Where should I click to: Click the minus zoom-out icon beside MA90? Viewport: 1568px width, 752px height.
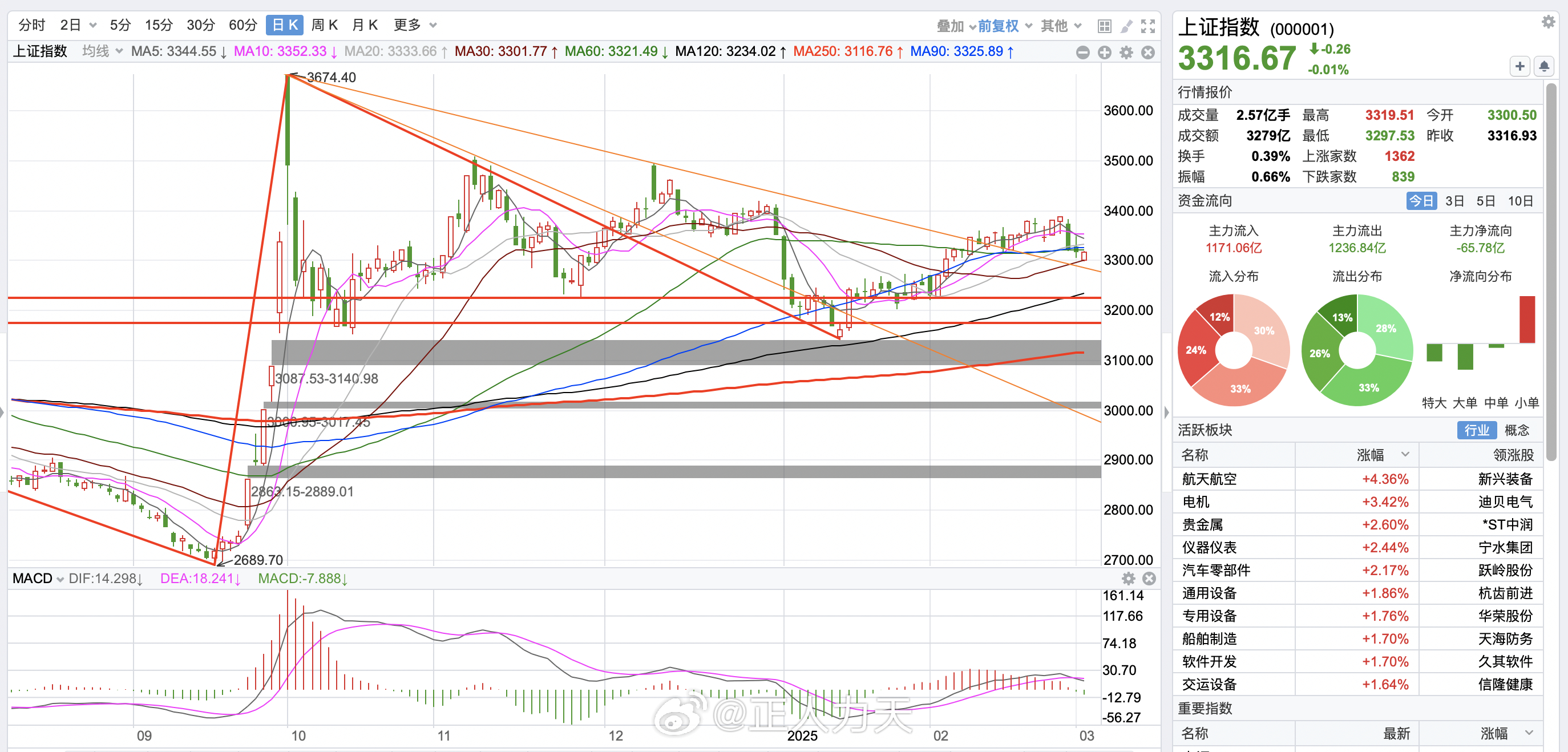coord(1082,53)
